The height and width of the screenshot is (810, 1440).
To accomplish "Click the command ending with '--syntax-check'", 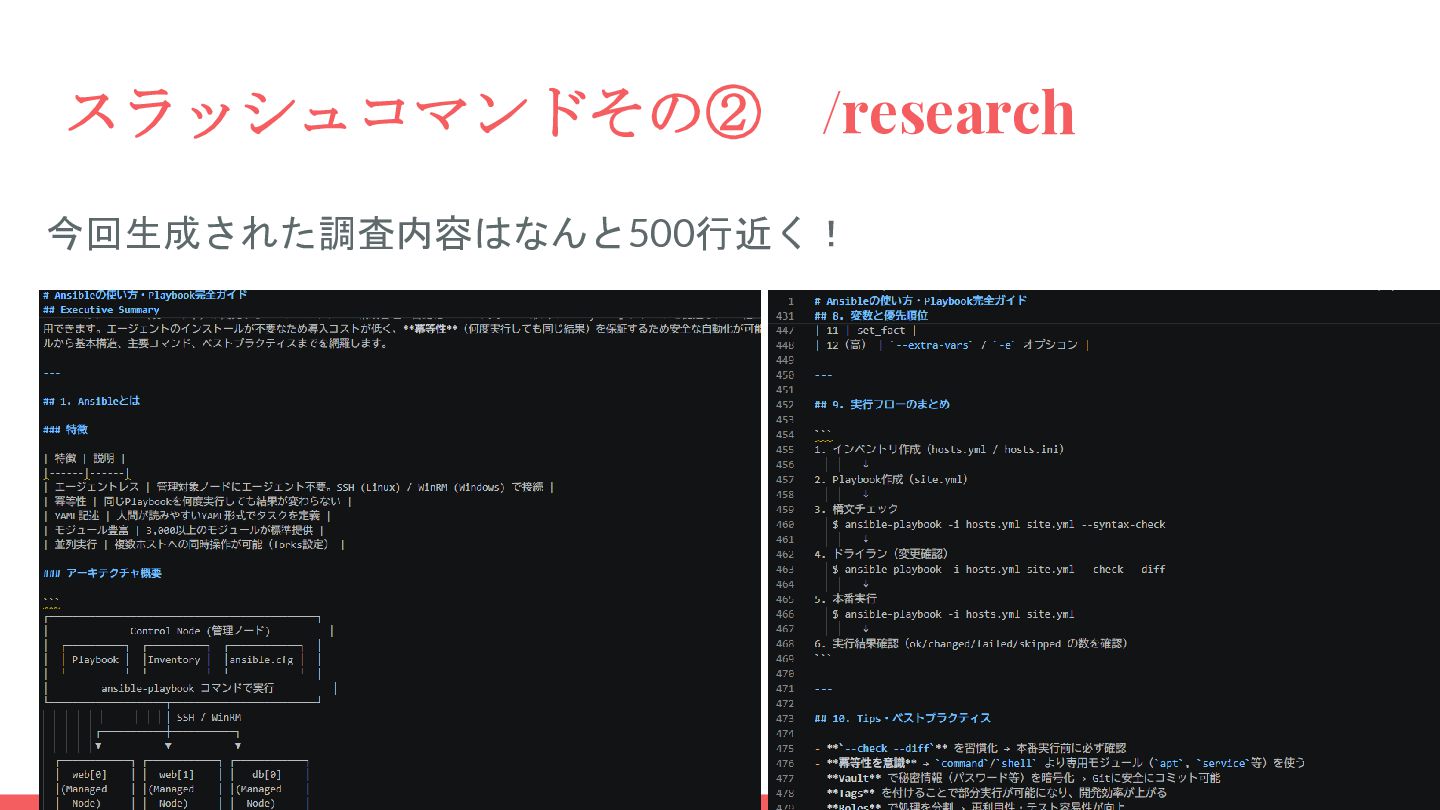I will [998, 524].
